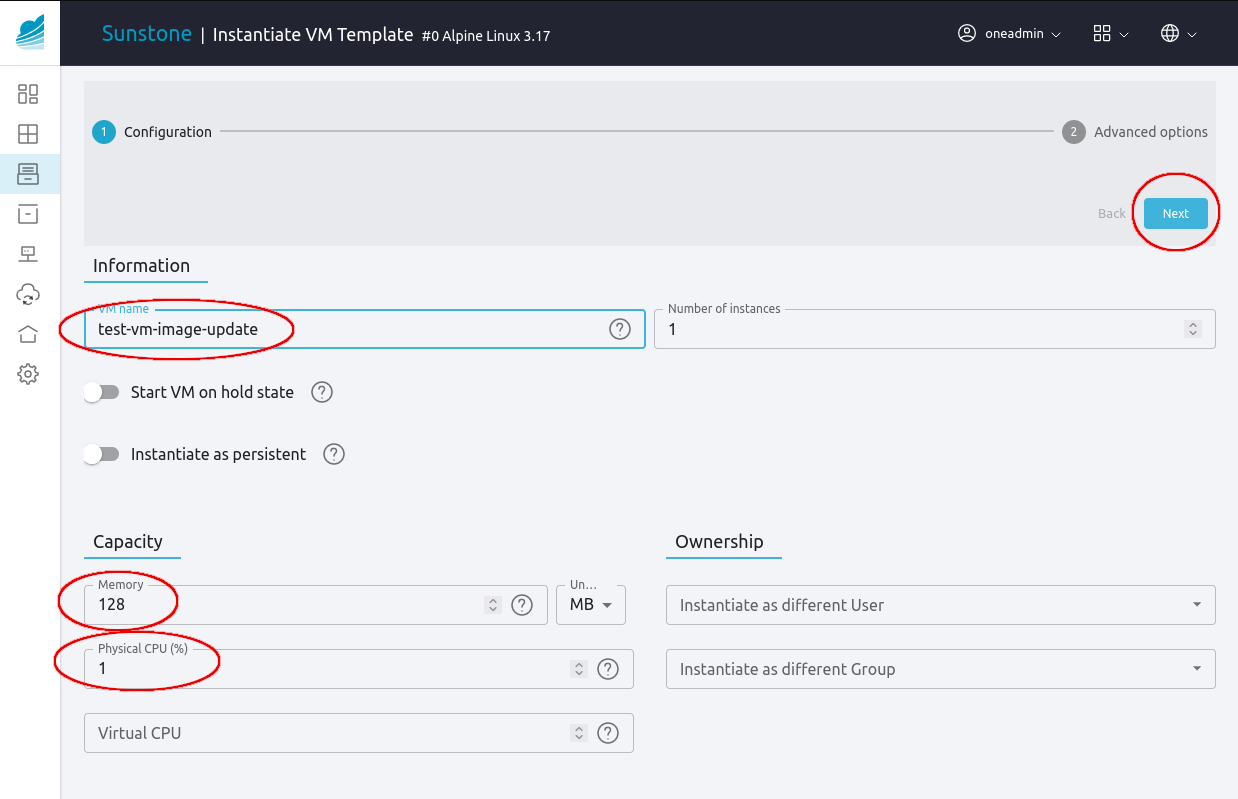Open the Dashboard sidebar icon
Screen dimensions: 1238x799
28,94
